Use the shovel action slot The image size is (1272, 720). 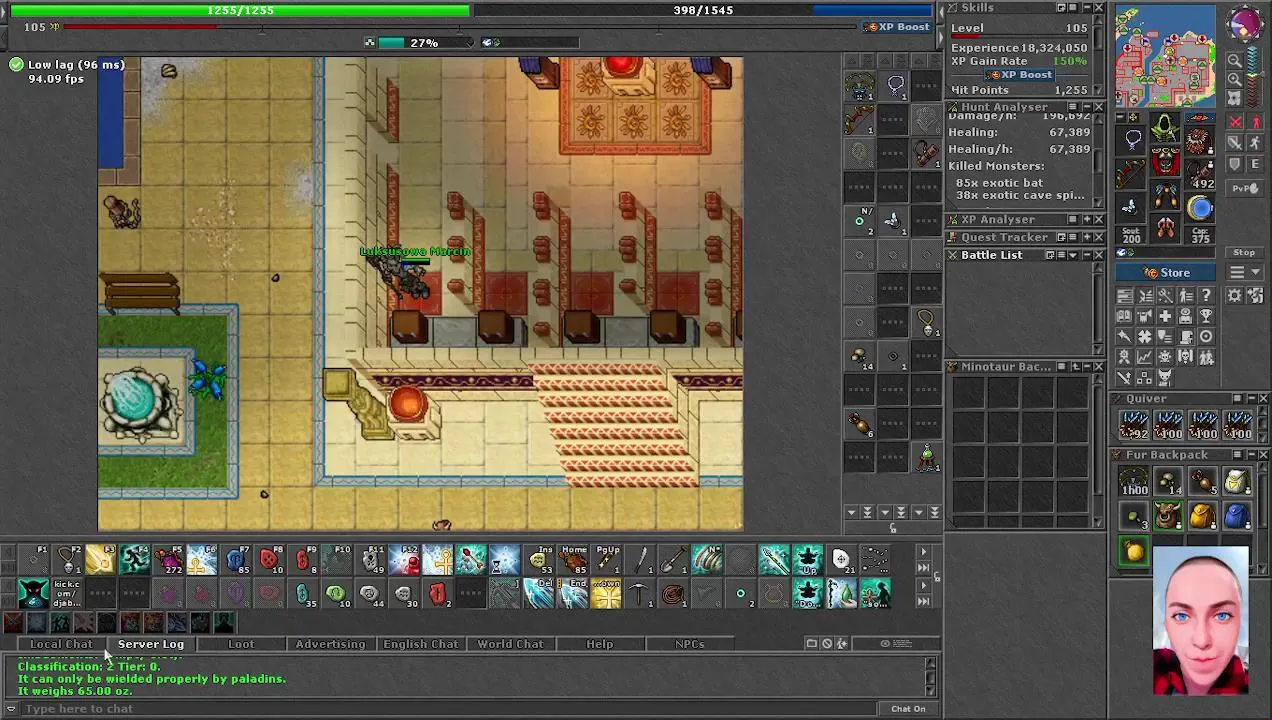tap(672, 560)
